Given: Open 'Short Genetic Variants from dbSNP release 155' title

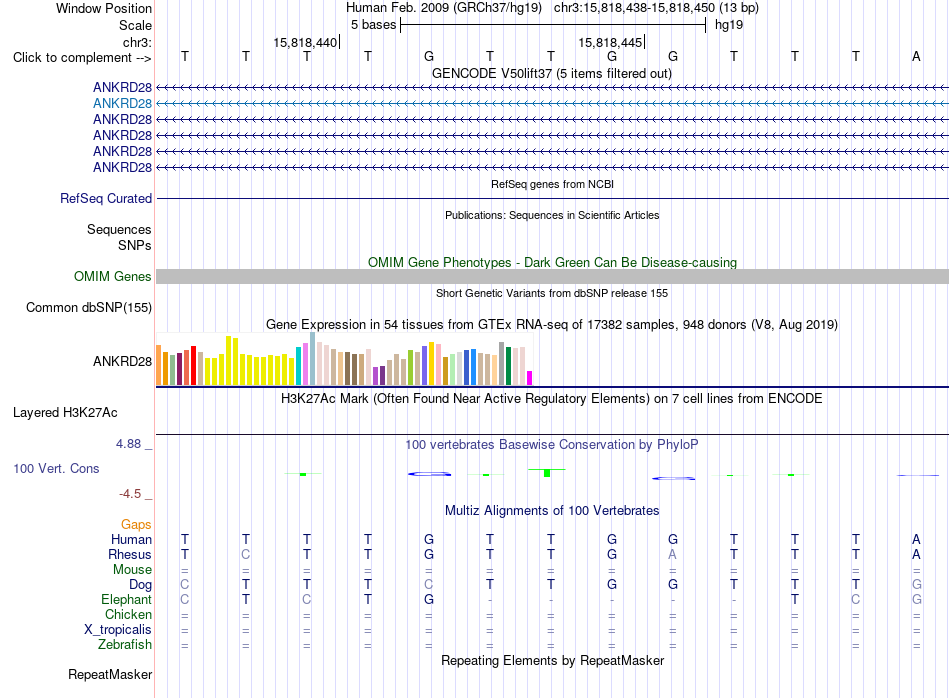Looking at the screenshot, I should pos(552,293).
